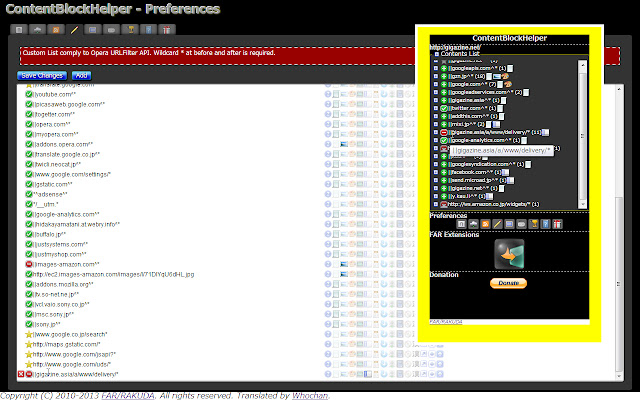Screen dimensions: 640x400
Task: Click the popup Contents List scrollbar up arrow
Action: point(582,65)
